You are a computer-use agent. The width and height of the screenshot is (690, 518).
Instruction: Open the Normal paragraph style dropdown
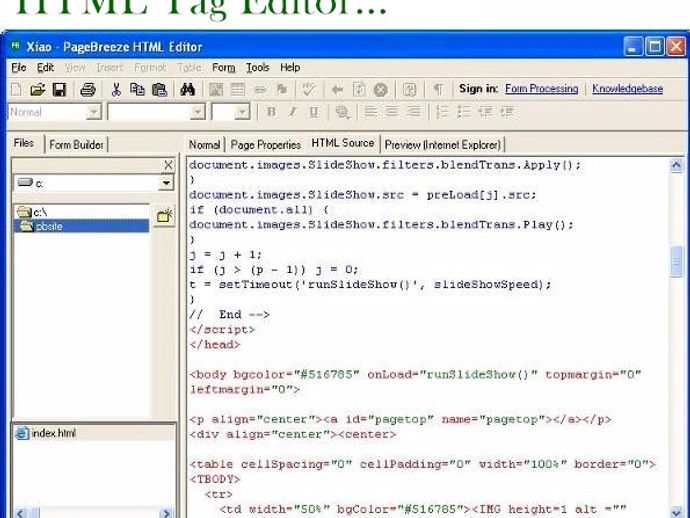93,112
